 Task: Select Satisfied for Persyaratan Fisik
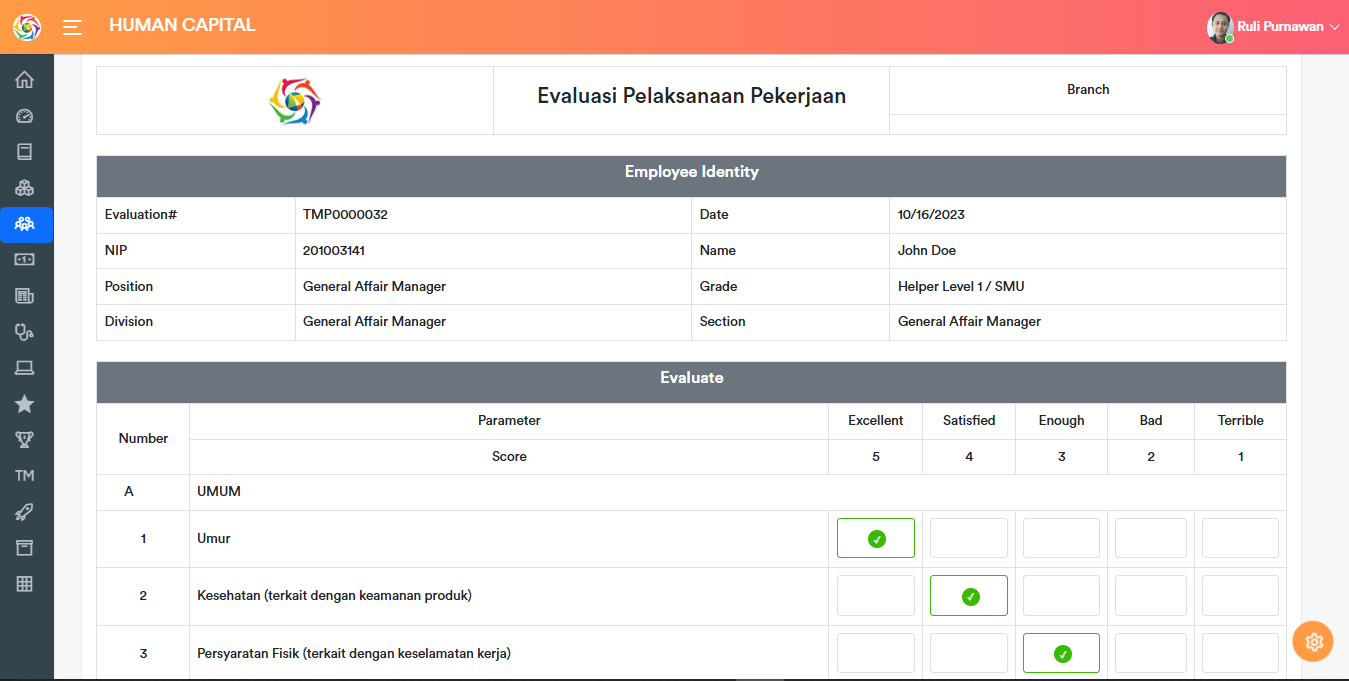pyautogui.click(x=969, y=653)
